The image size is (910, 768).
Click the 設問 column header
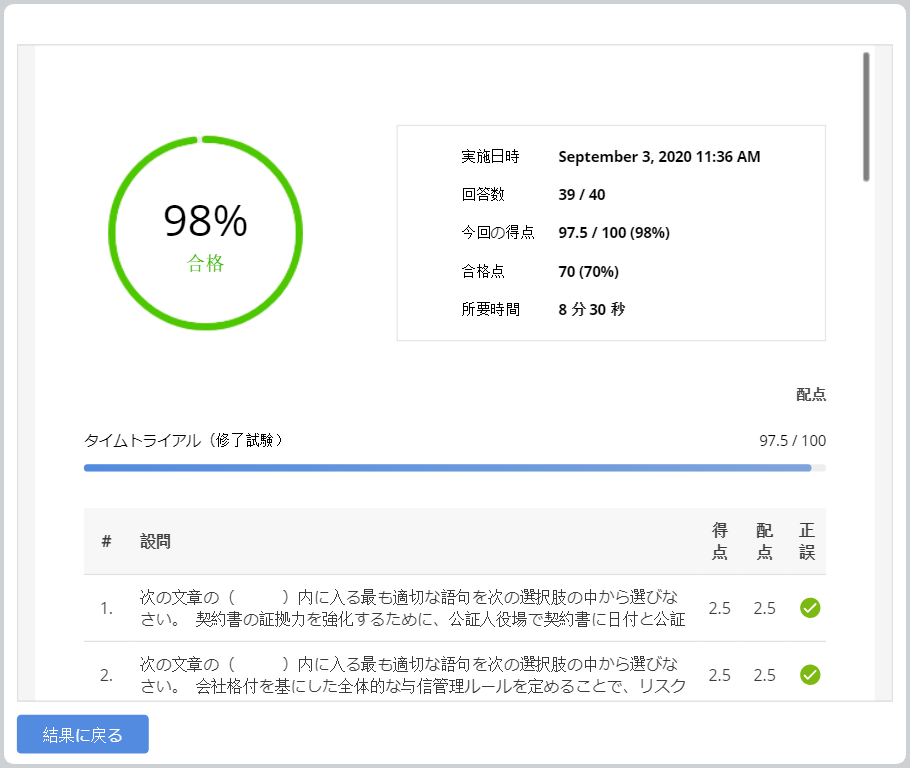(155, 542)
